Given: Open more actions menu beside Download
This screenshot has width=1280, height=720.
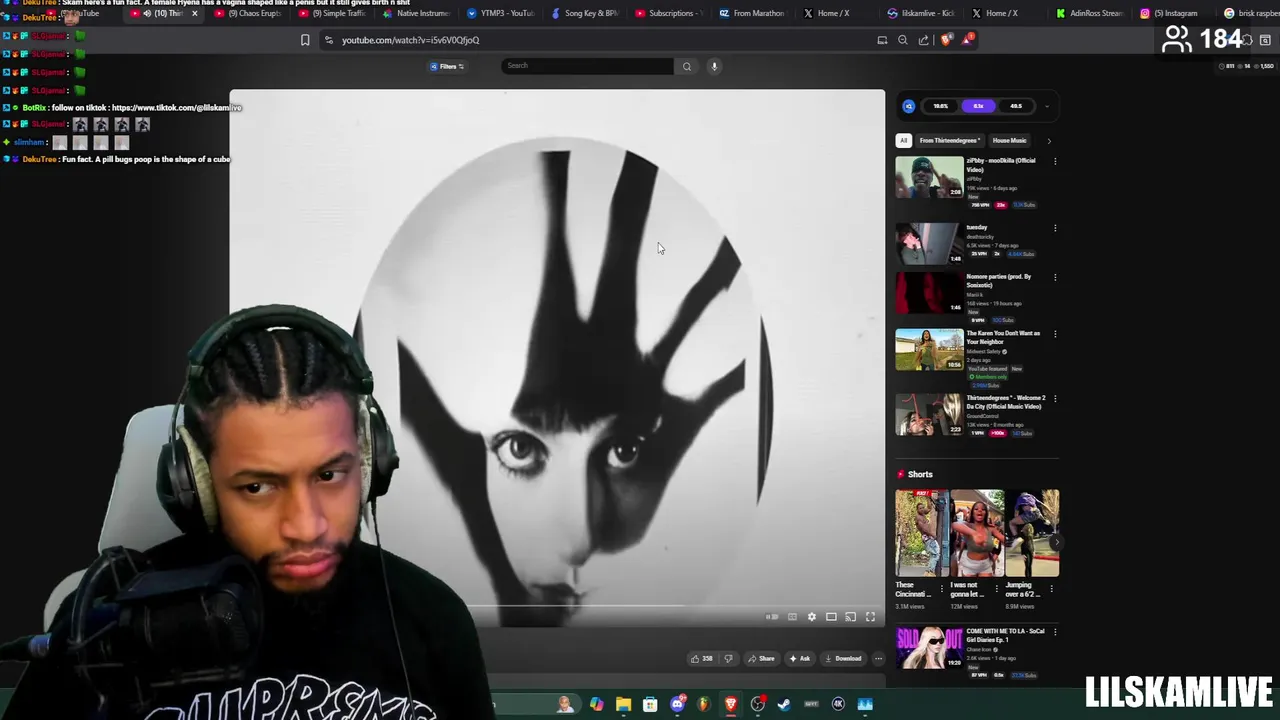Looking at the screenshot, I should click(878, 658).
